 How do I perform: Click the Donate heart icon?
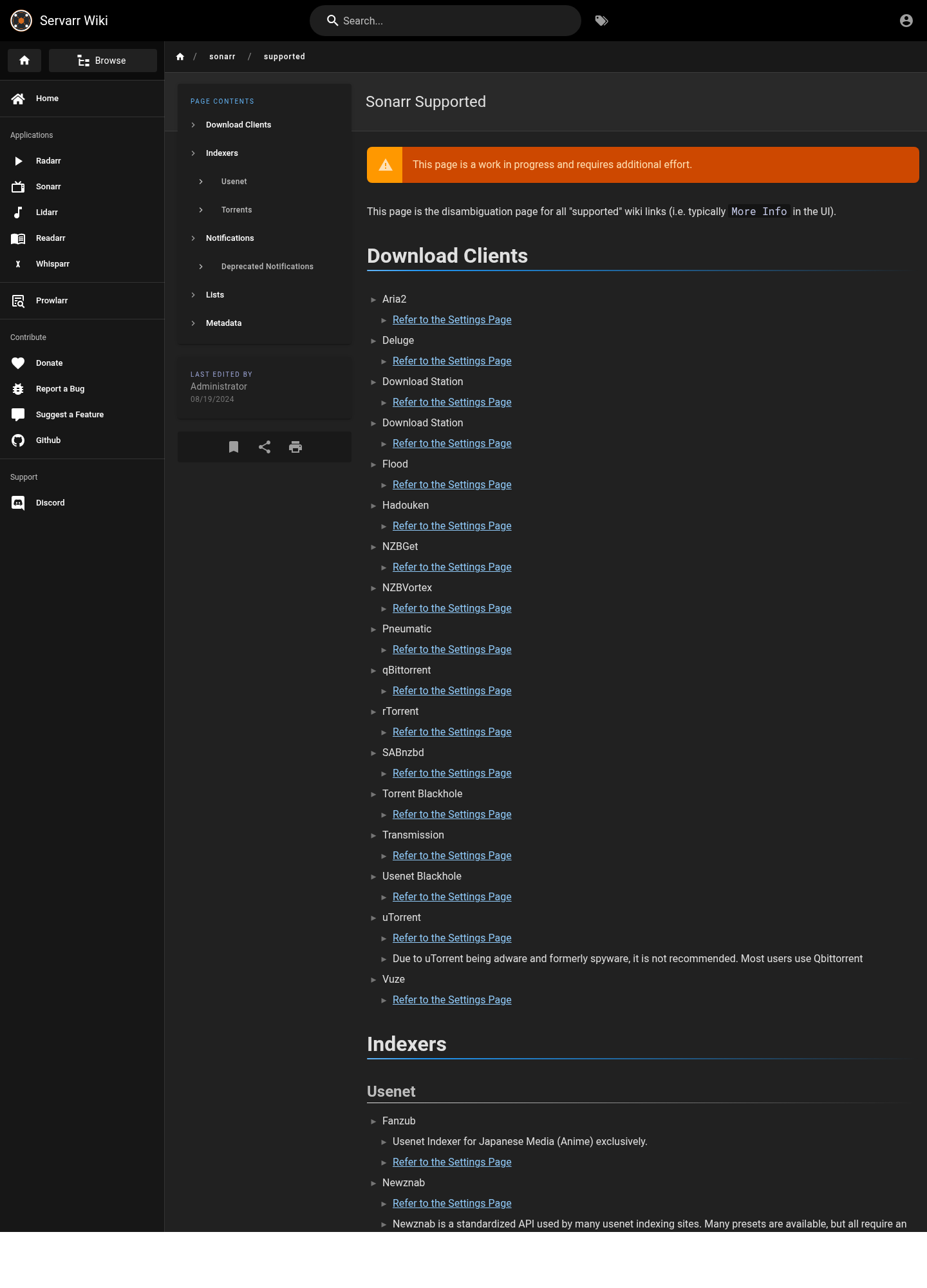[x=18, y=363]
